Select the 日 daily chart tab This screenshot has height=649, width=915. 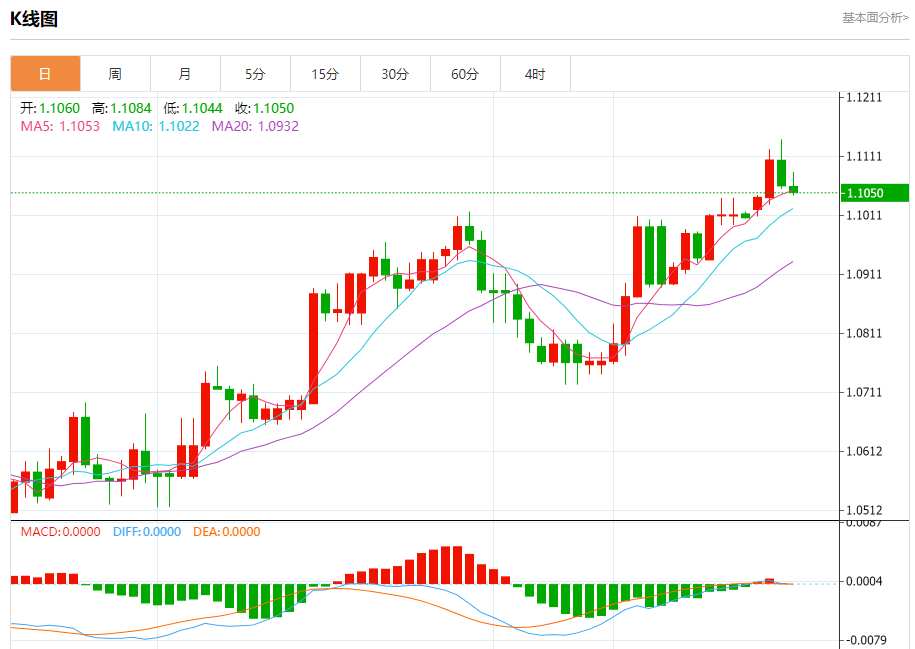(x=46, y=74)
